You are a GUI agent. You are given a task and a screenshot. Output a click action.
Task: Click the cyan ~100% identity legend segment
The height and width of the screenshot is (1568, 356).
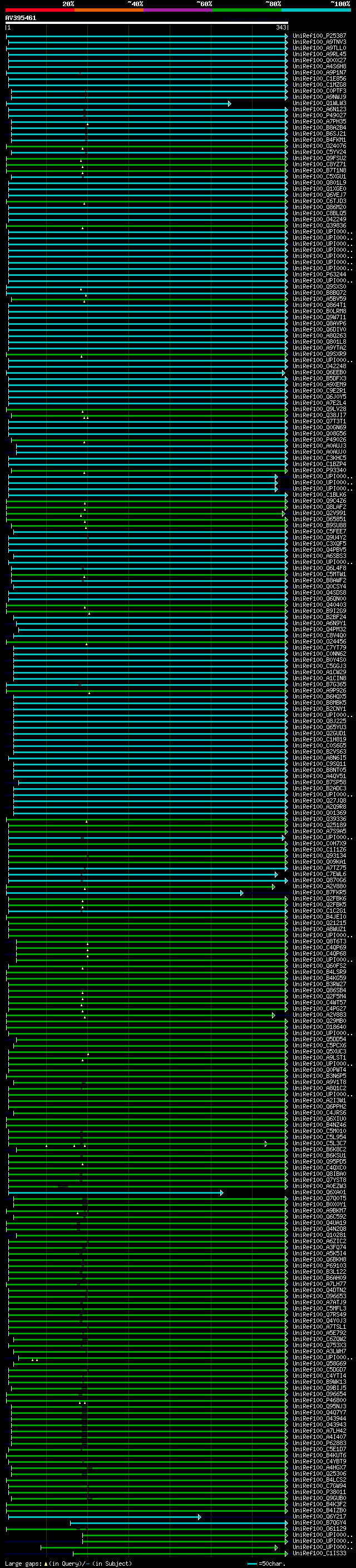click(x=316, y=10)
